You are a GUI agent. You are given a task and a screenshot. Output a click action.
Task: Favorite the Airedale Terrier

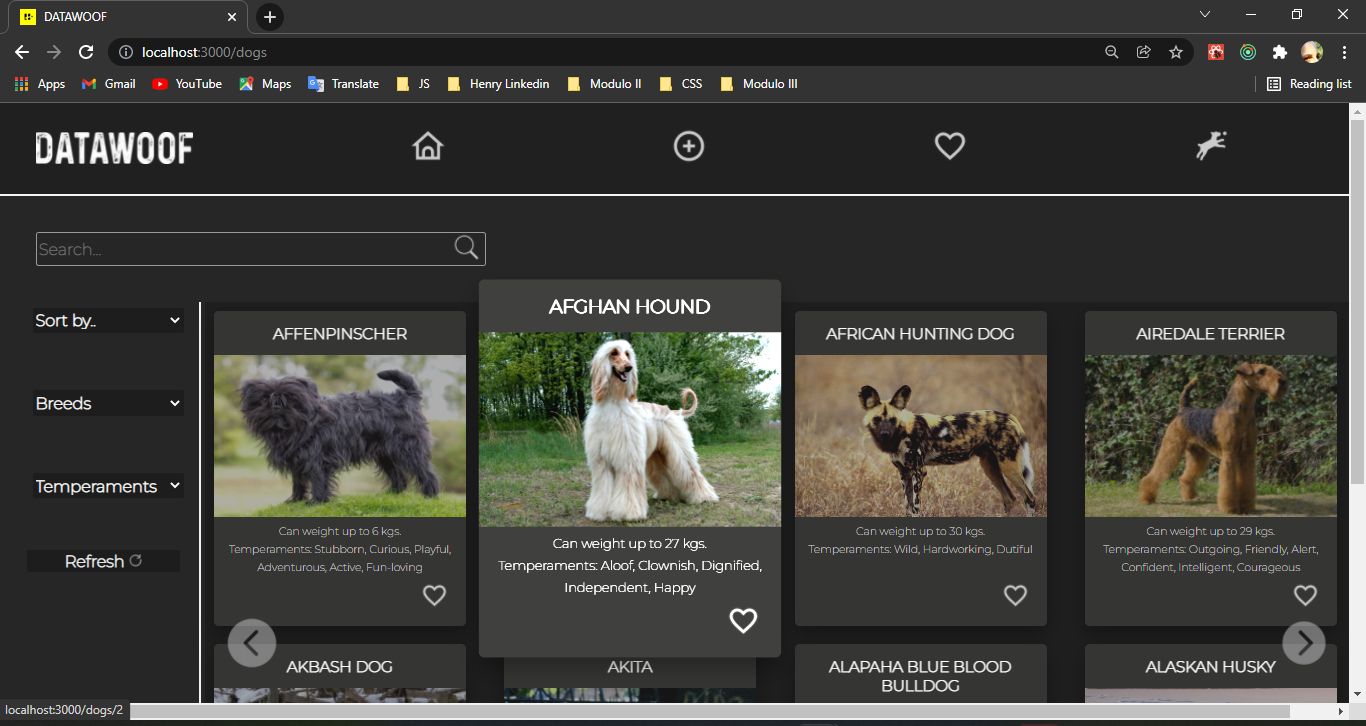pyautogui.click(x=1305, y=595)
